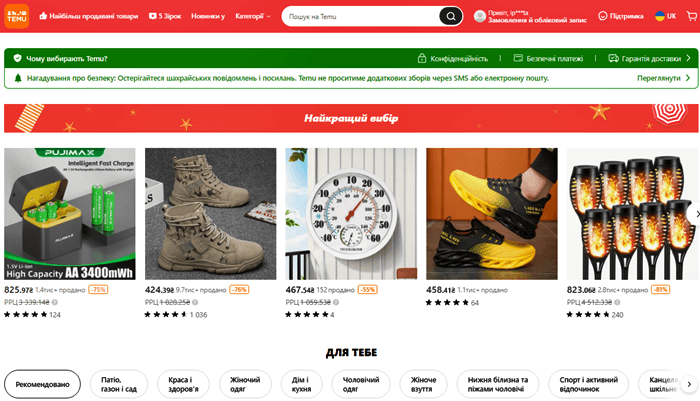Open the Temu logo home icon
The image size is (700, 401).
[x=17, y=16]
